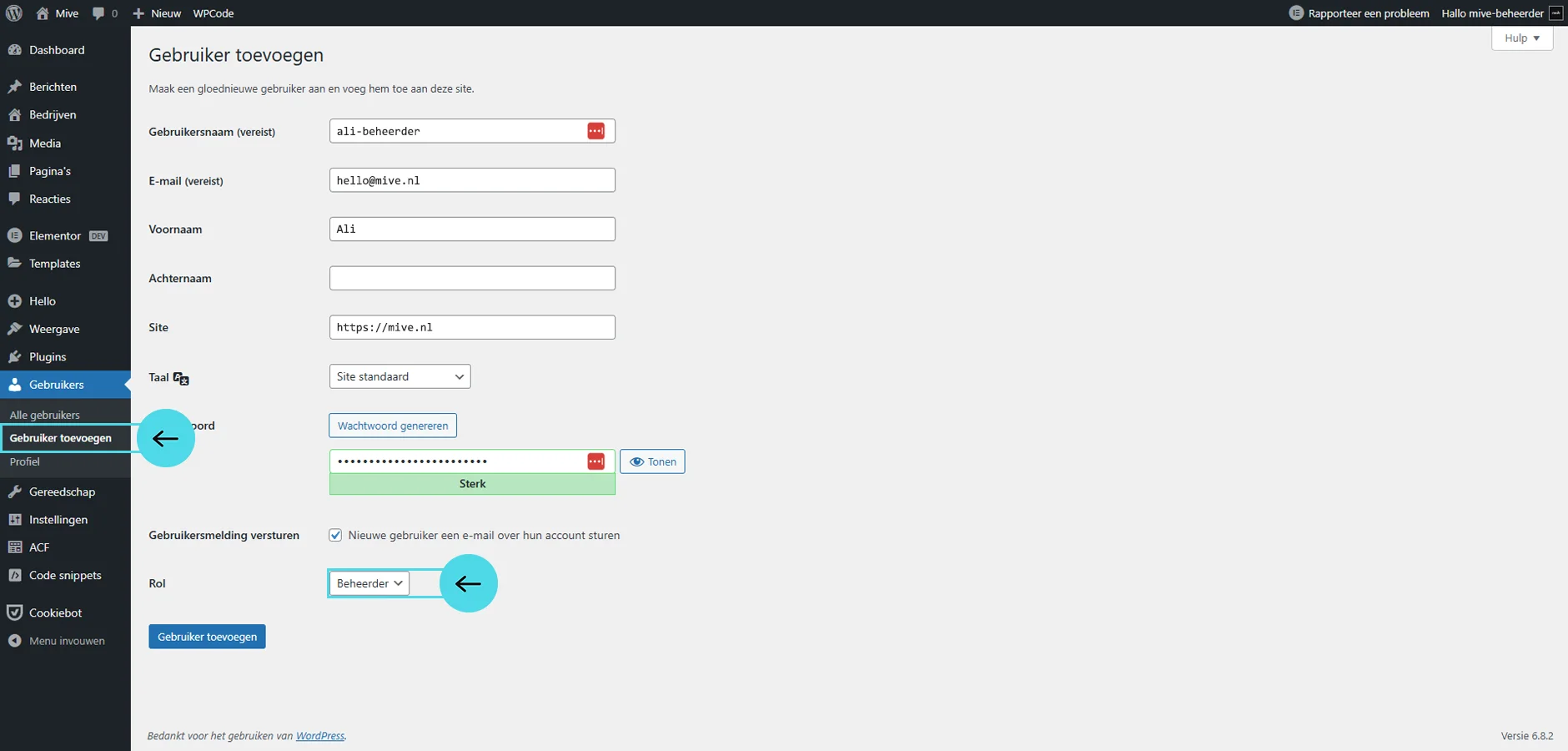Show the password with Tonen button

pyautogui.click(x=652, y=461)
